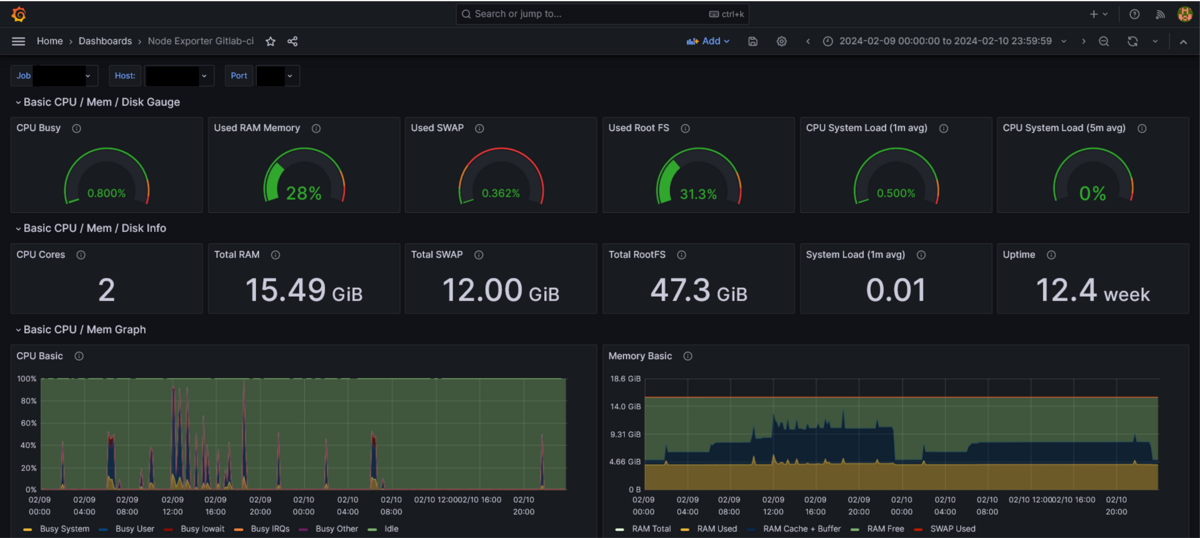Click the 12.4 week uptime value
Viewport: 1200px width, 538px height.
(x=1093, y=290)
